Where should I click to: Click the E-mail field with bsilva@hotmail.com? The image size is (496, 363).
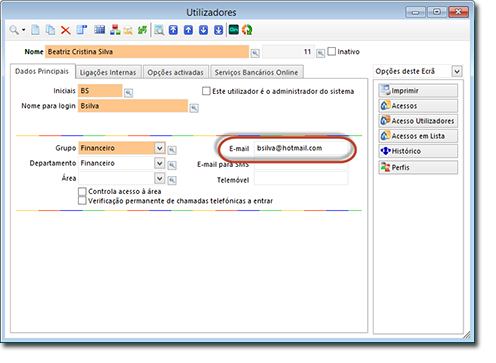point(301,148)
